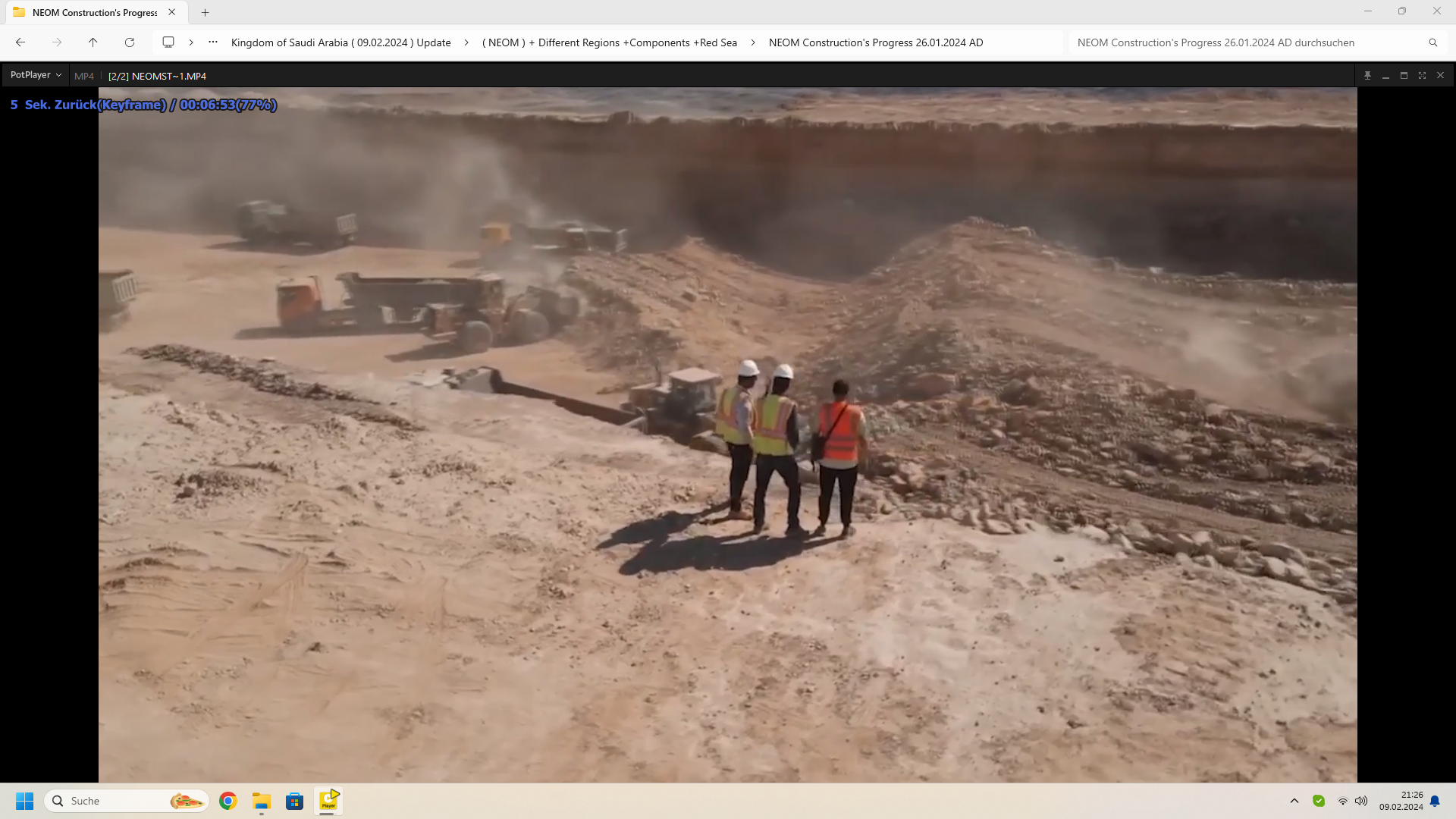Minimize the File Explorer window
The width and height of the screenshot is (1456, 819).
click(1368, 11)
